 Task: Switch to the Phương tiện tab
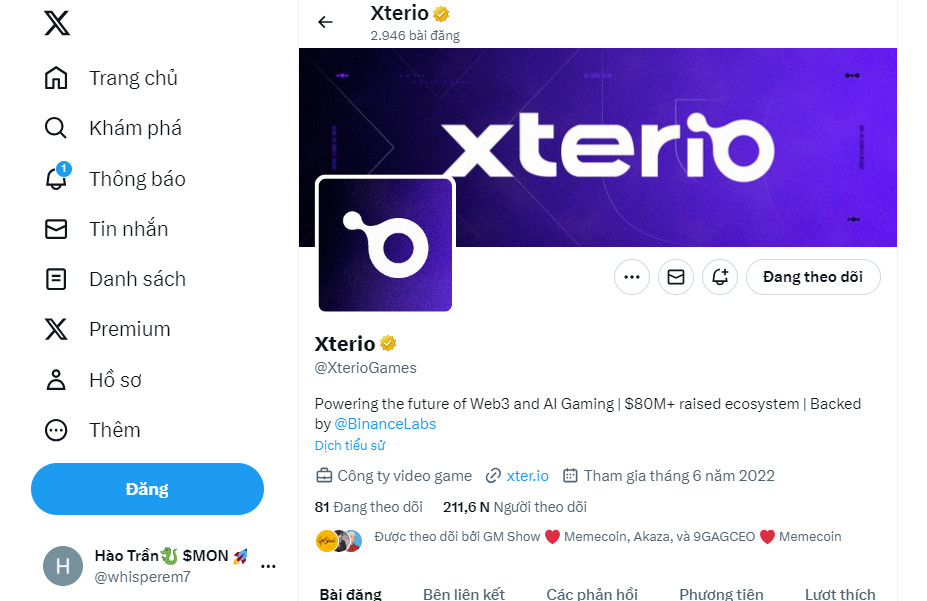click(721, 594)
